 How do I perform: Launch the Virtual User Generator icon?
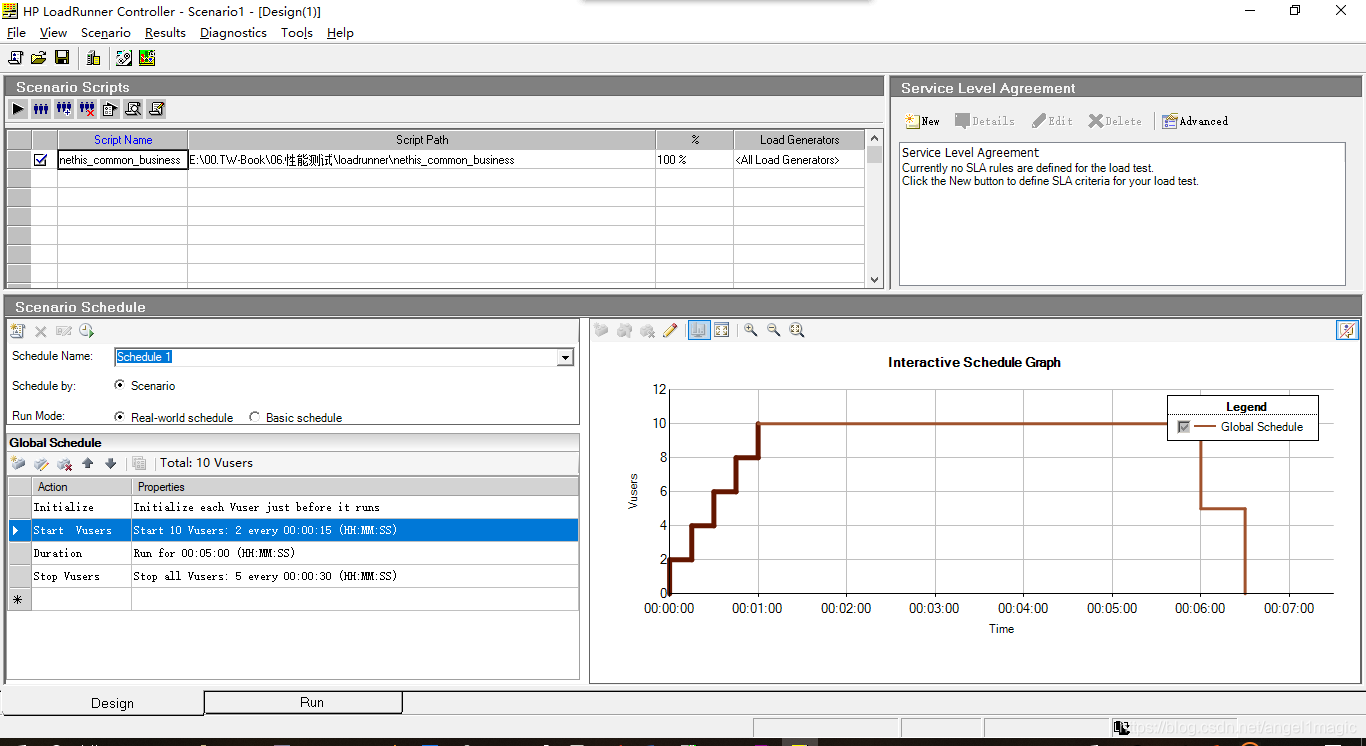(x=124, y=58)
